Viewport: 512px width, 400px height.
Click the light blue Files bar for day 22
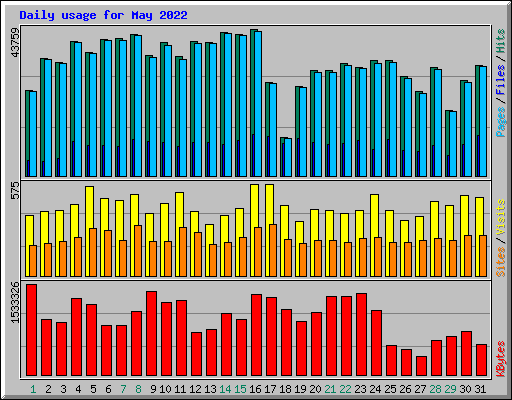point(348,121)
